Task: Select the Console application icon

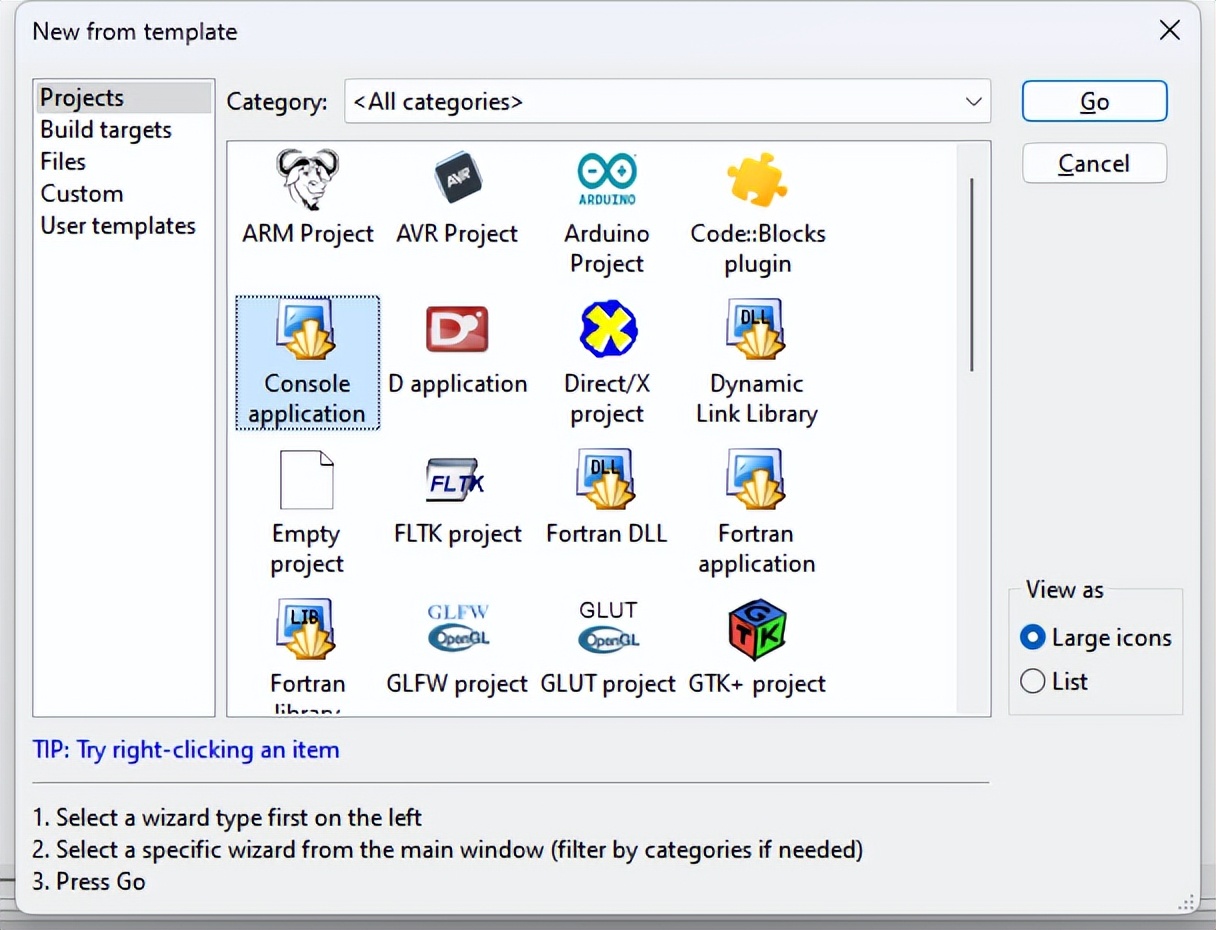Action: (x=307, y=329)
